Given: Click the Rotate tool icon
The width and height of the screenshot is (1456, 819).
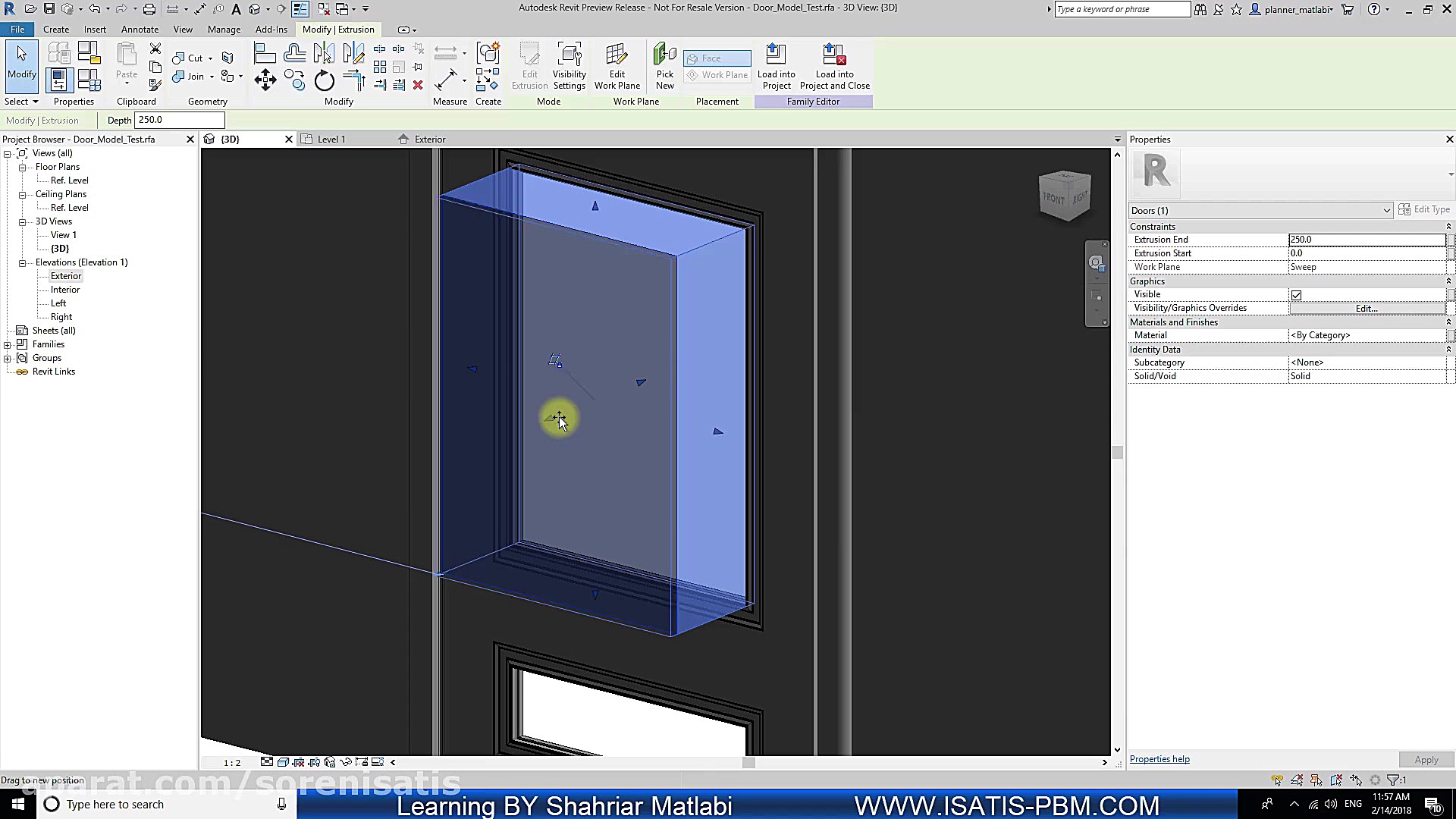Looking at the screenshot, I should [324, 80].
